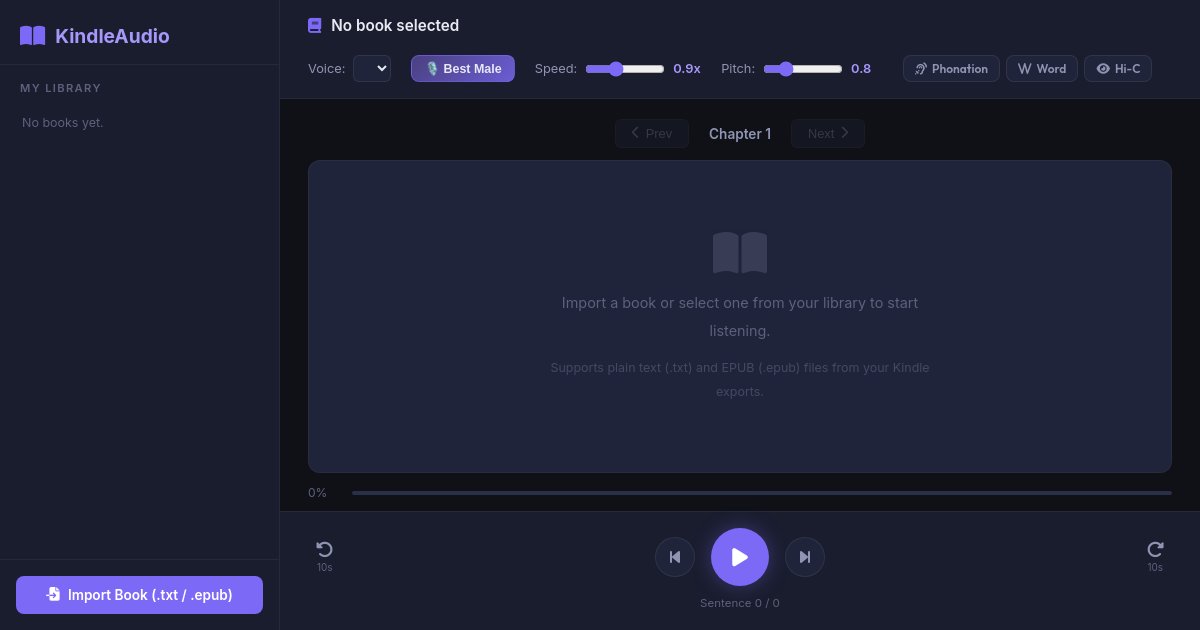Click the 'Supports plain text' hint text
The width and height of the screenshot is (1200, 630).
click(x=740, y=380)
